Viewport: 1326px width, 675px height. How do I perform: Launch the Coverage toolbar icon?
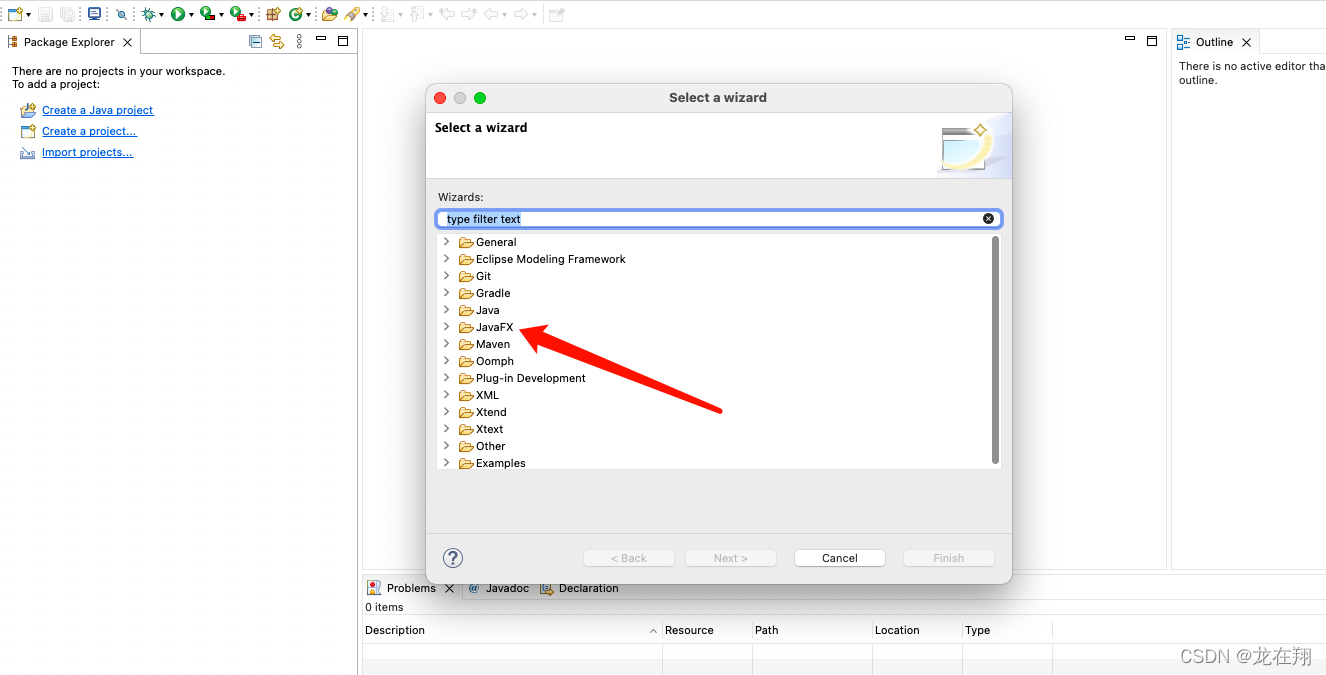click(207, 14)
